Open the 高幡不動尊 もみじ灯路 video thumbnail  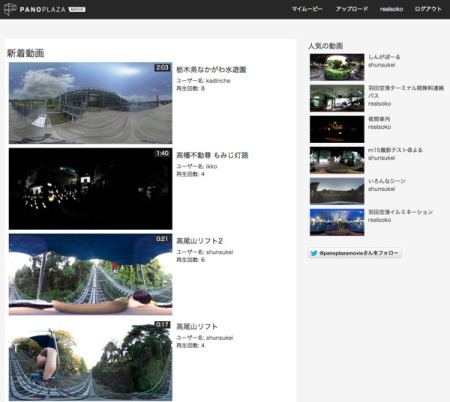(x=90, y=189)
